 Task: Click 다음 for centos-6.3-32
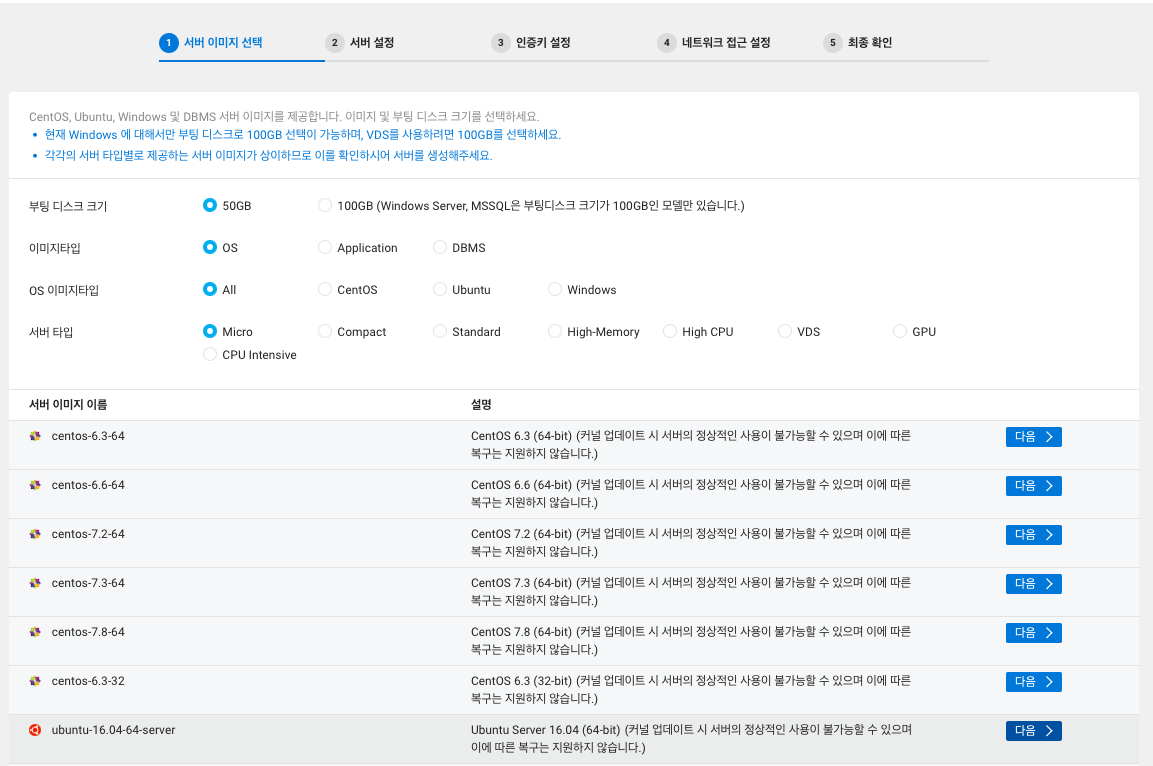tap(1033, 681)
